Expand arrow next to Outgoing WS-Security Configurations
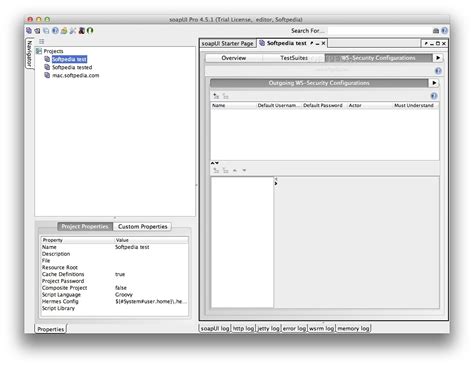The width and height of the screenshot is (474, 367). coord(434,83)
